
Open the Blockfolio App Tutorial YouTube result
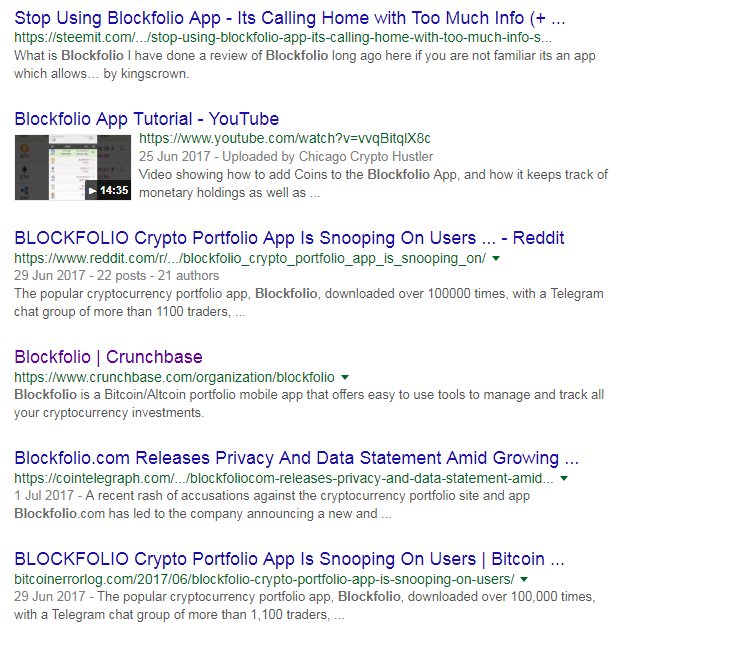point(147,119)
